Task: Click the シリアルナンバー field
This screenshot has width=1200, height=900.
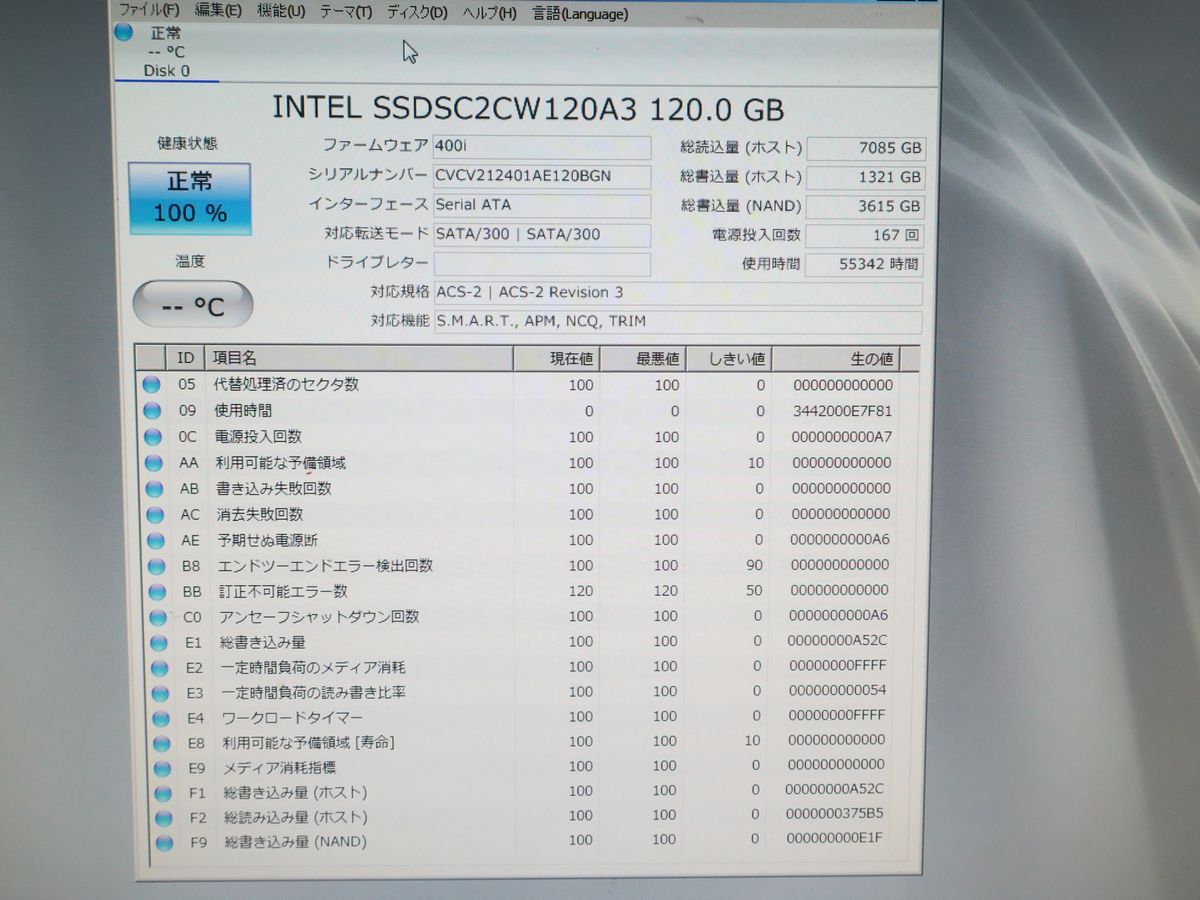Action: point(543,176)
